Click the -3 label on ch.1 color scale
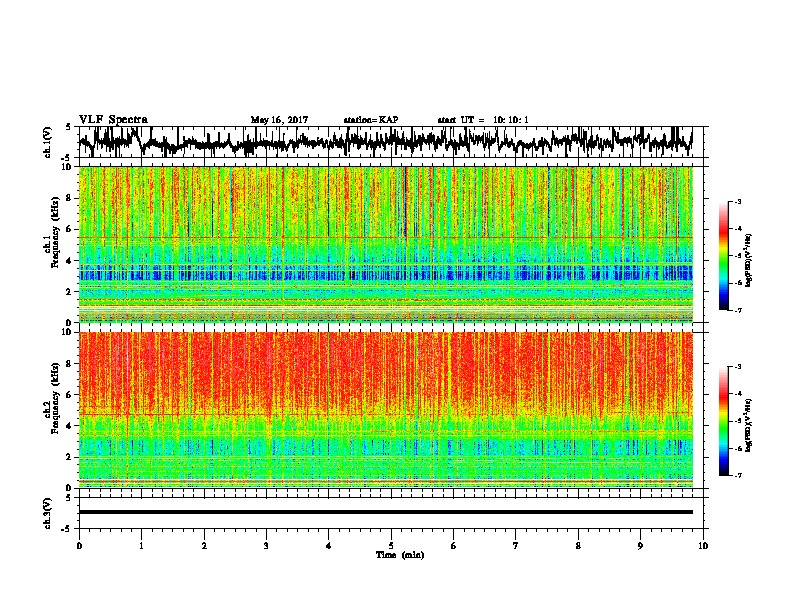The image size is (792, 612). (x=737, y=202)
